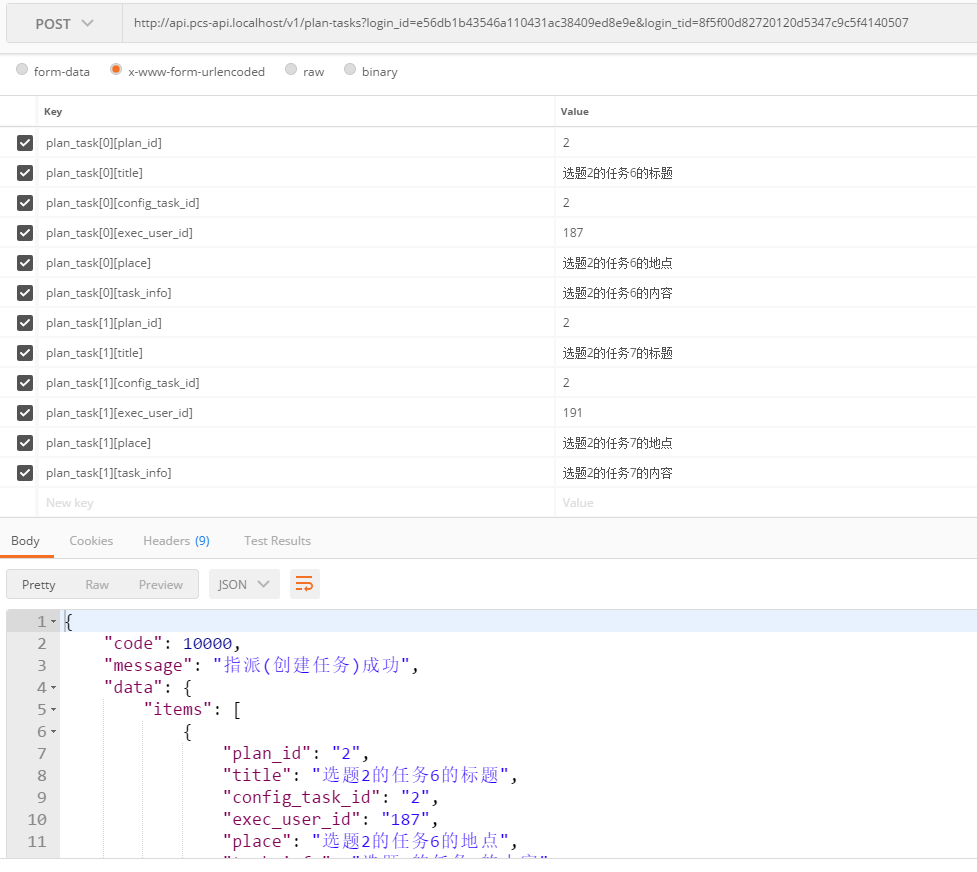The image size is (977, 872).
Task: Show the Preview response view
Action: pyautogui.click(x=160, y=585)
